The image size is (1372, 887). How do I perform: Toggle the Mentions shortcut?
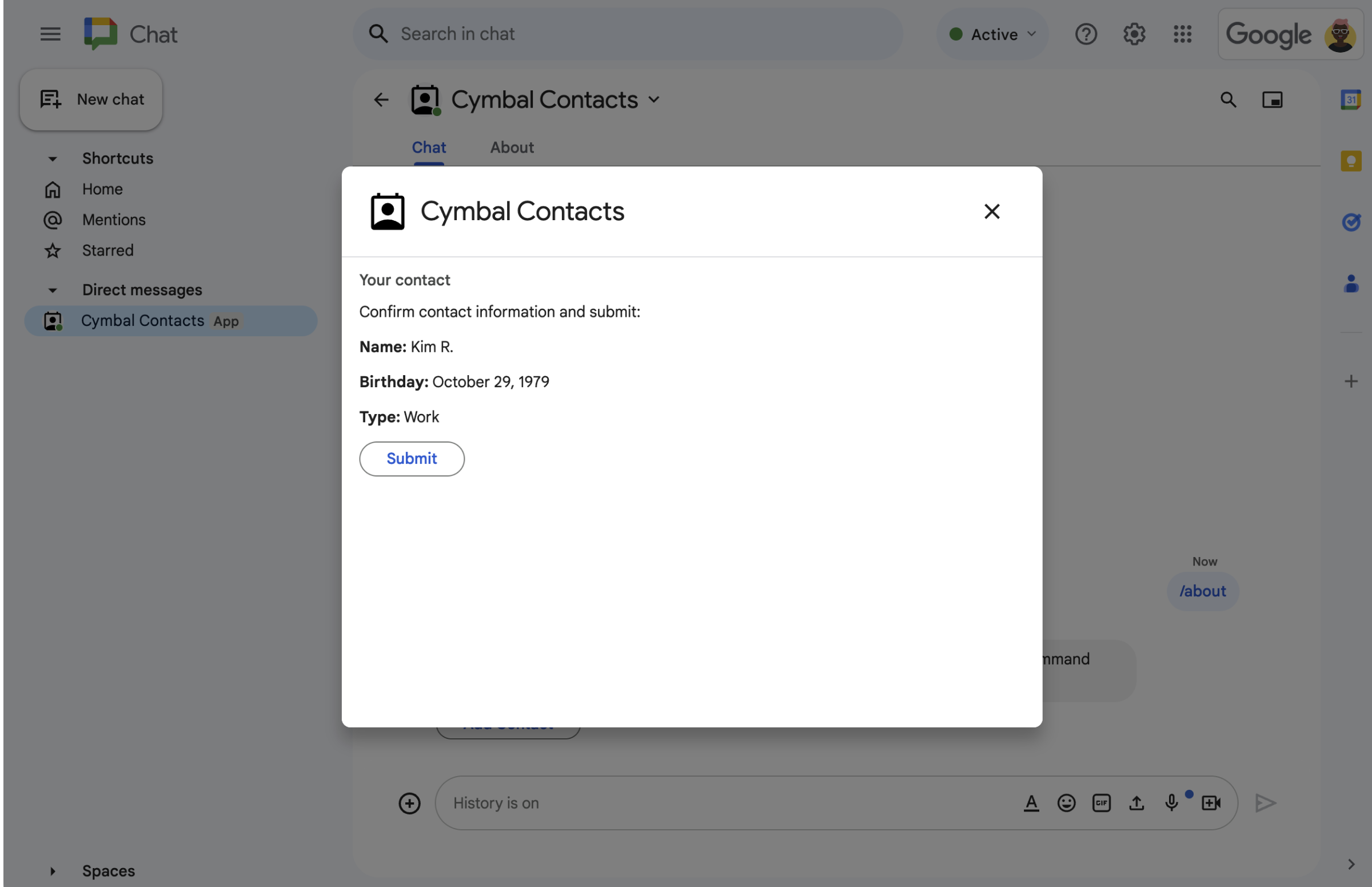[x=113, y=220]
